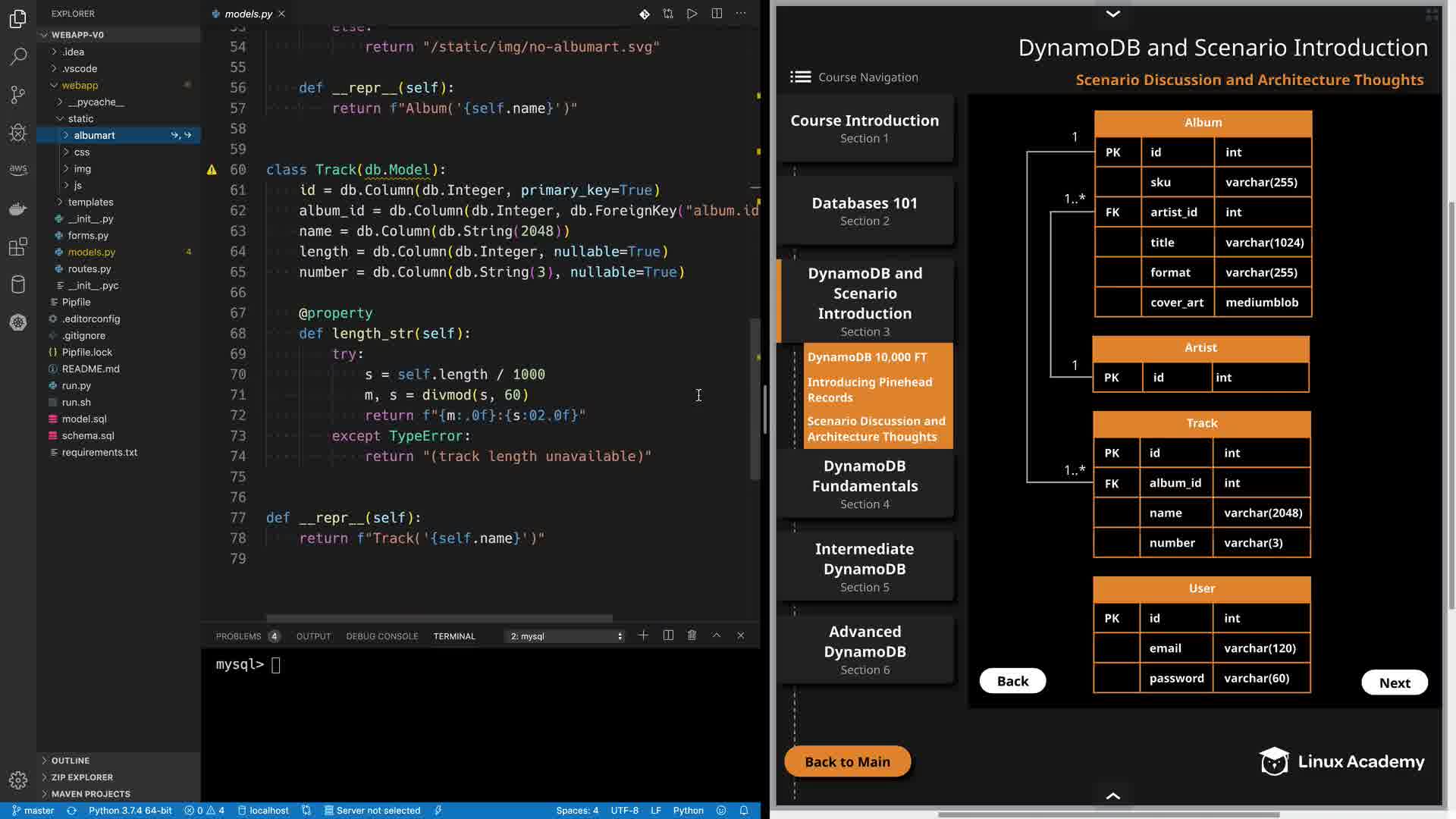Viewport: 1456px width, 819px height.
Task: Open the Search view in activity bar
Action: (x=18, y=56)
